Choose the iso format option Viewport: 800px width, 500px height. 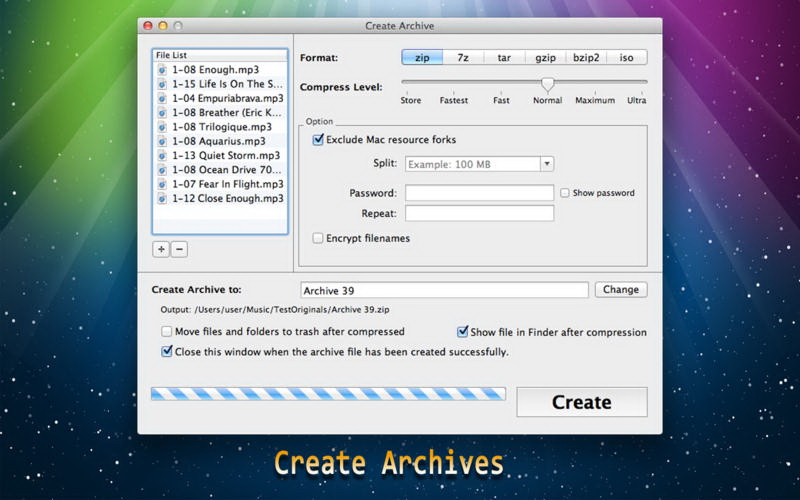626,58
